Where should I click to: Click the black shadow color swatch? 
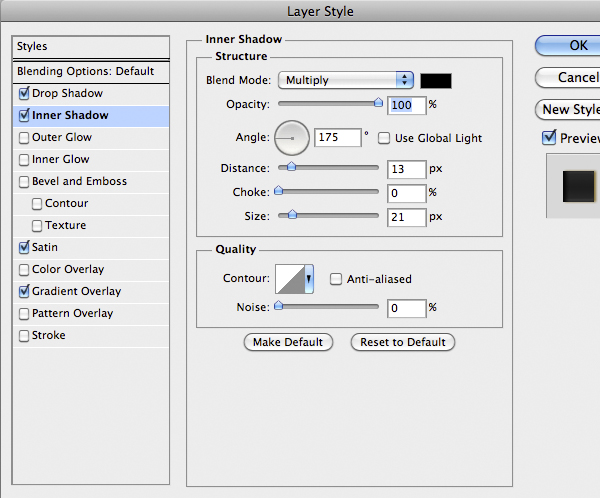click(436, 80)
